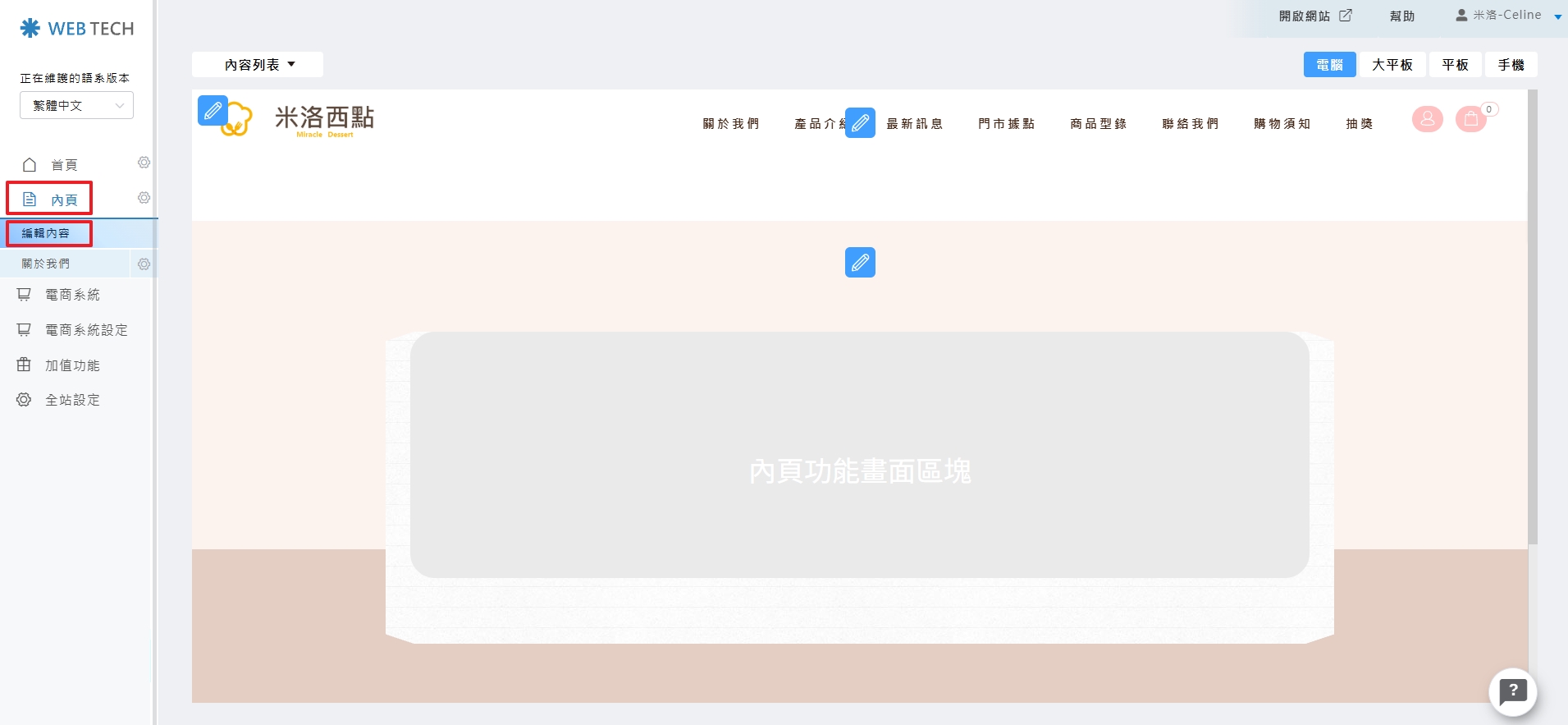Click the cart count badge showing 0

[x=1489, y=109]
